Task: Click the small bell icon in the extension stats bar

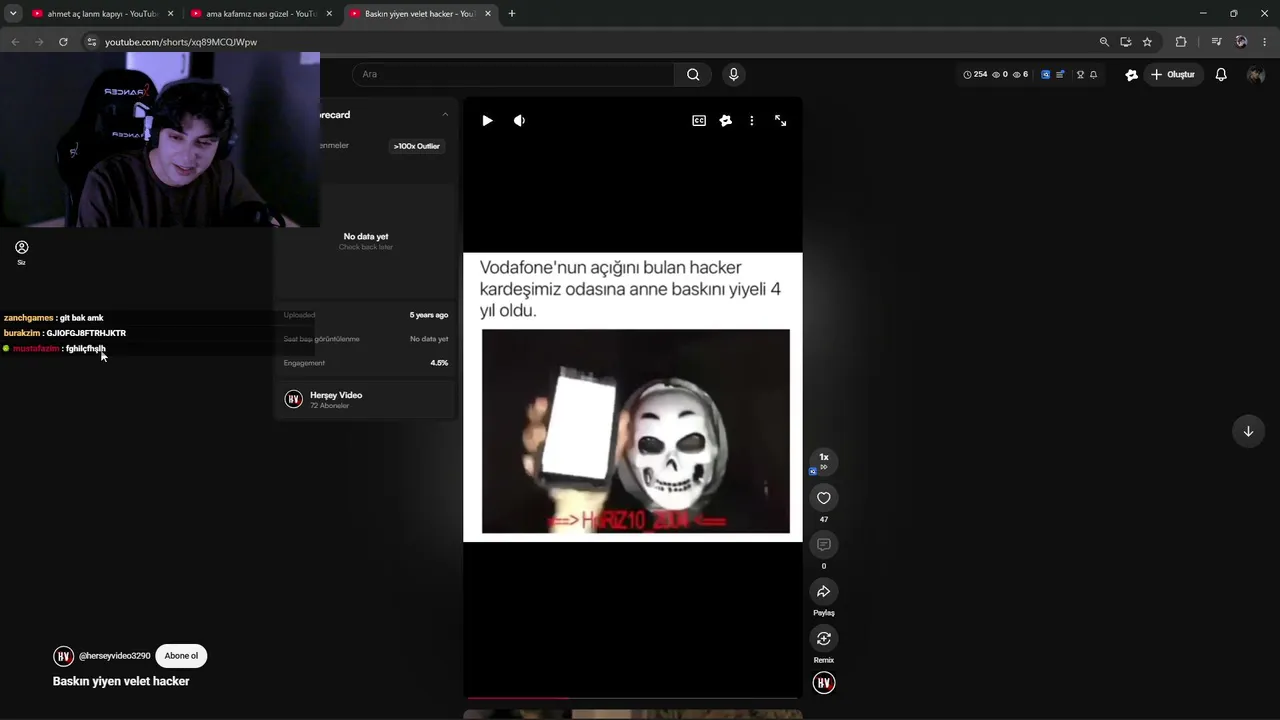Action: pyautogui.click(x=1094, y=75)
